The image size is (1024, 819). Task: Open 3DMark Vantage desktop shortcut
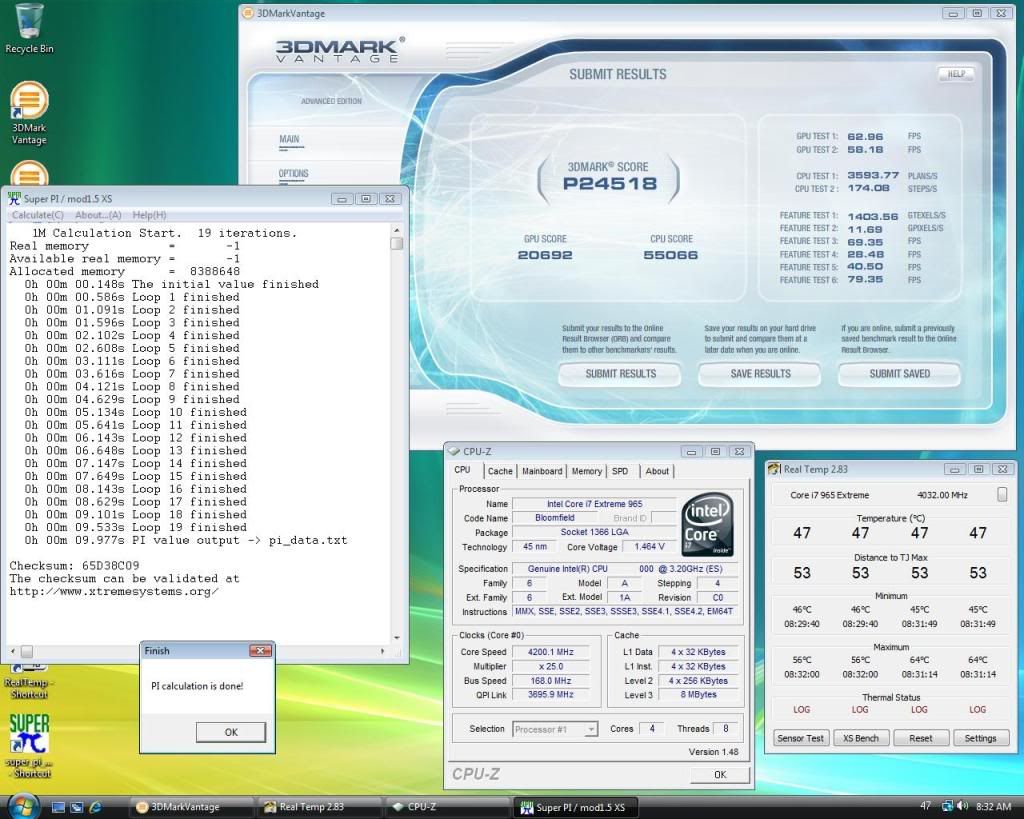click(x=29, y=114)
